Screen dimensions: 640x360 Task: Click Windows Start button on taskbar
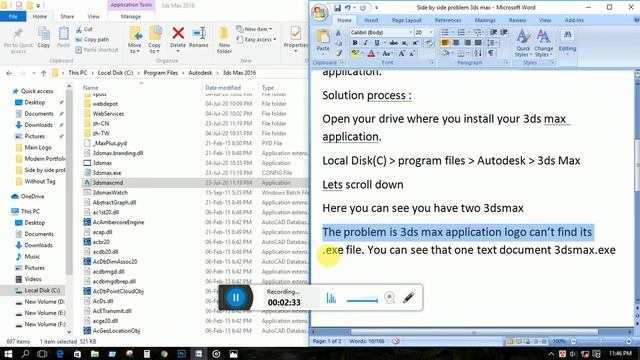pyautogui.click(x=8, y=353)
